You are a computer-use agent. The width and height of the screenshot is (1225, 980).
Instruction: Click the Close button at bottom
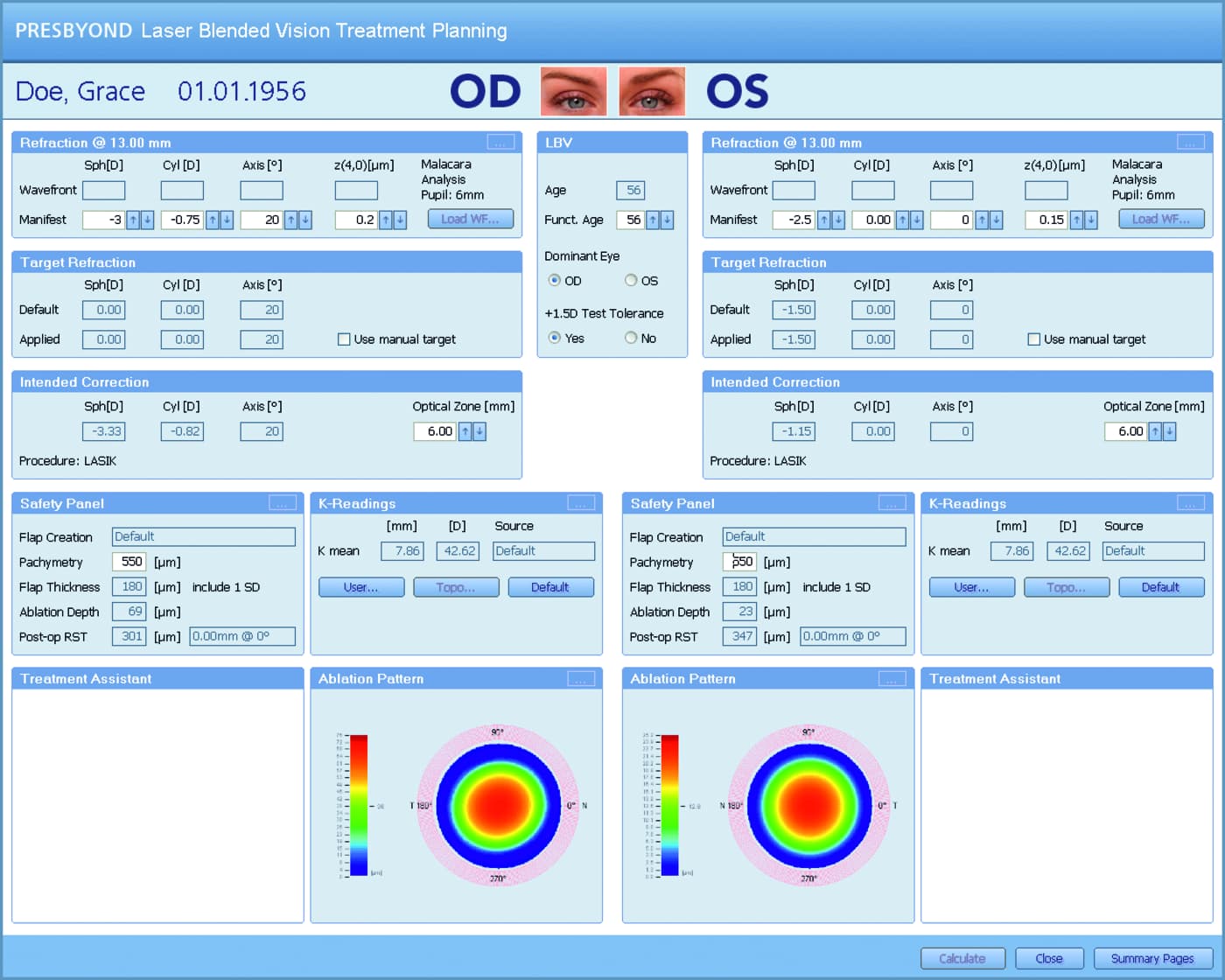[x=1049, y=958]
